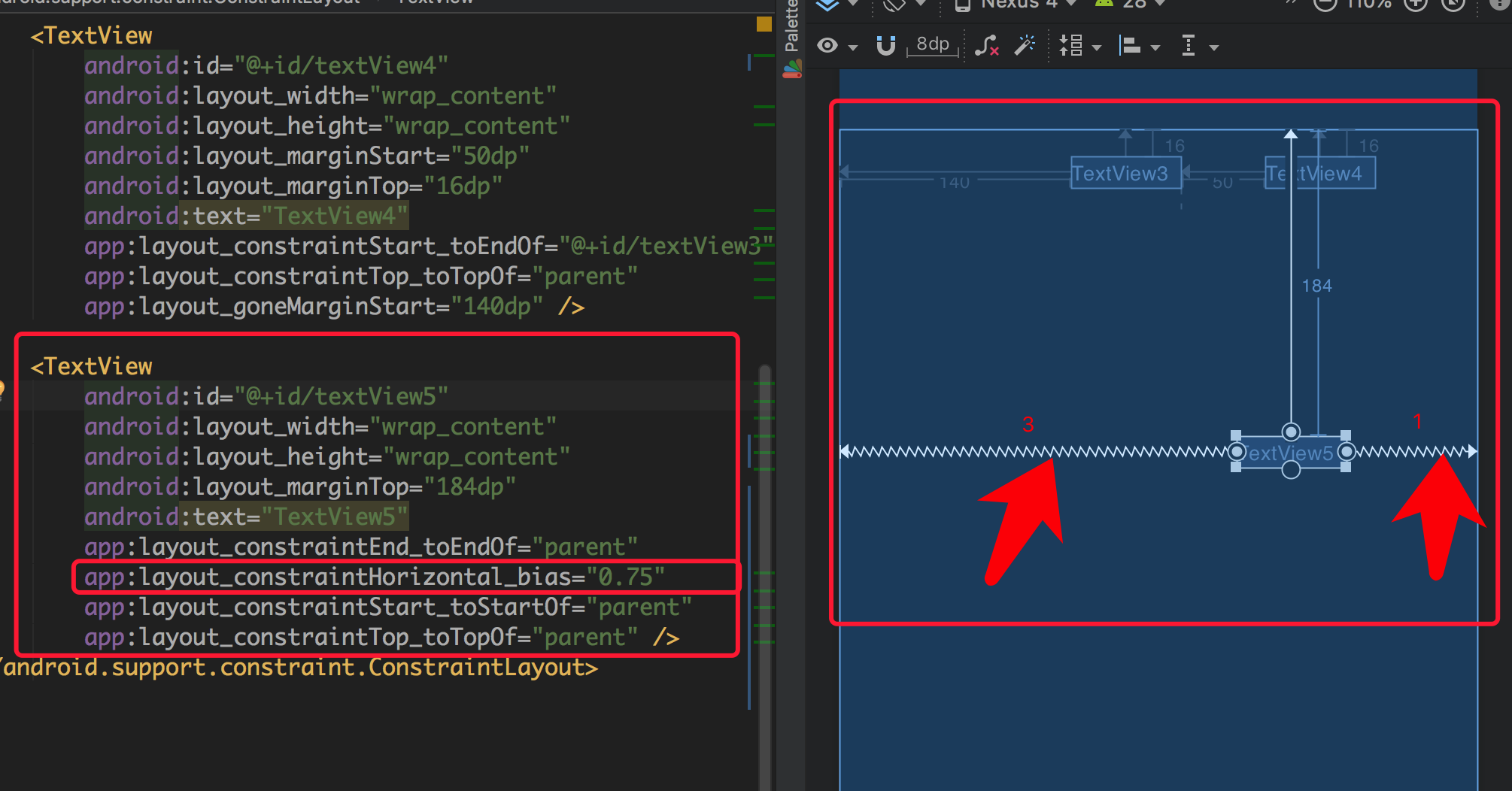Click the android:id="@+id/textView4" line

266,65
